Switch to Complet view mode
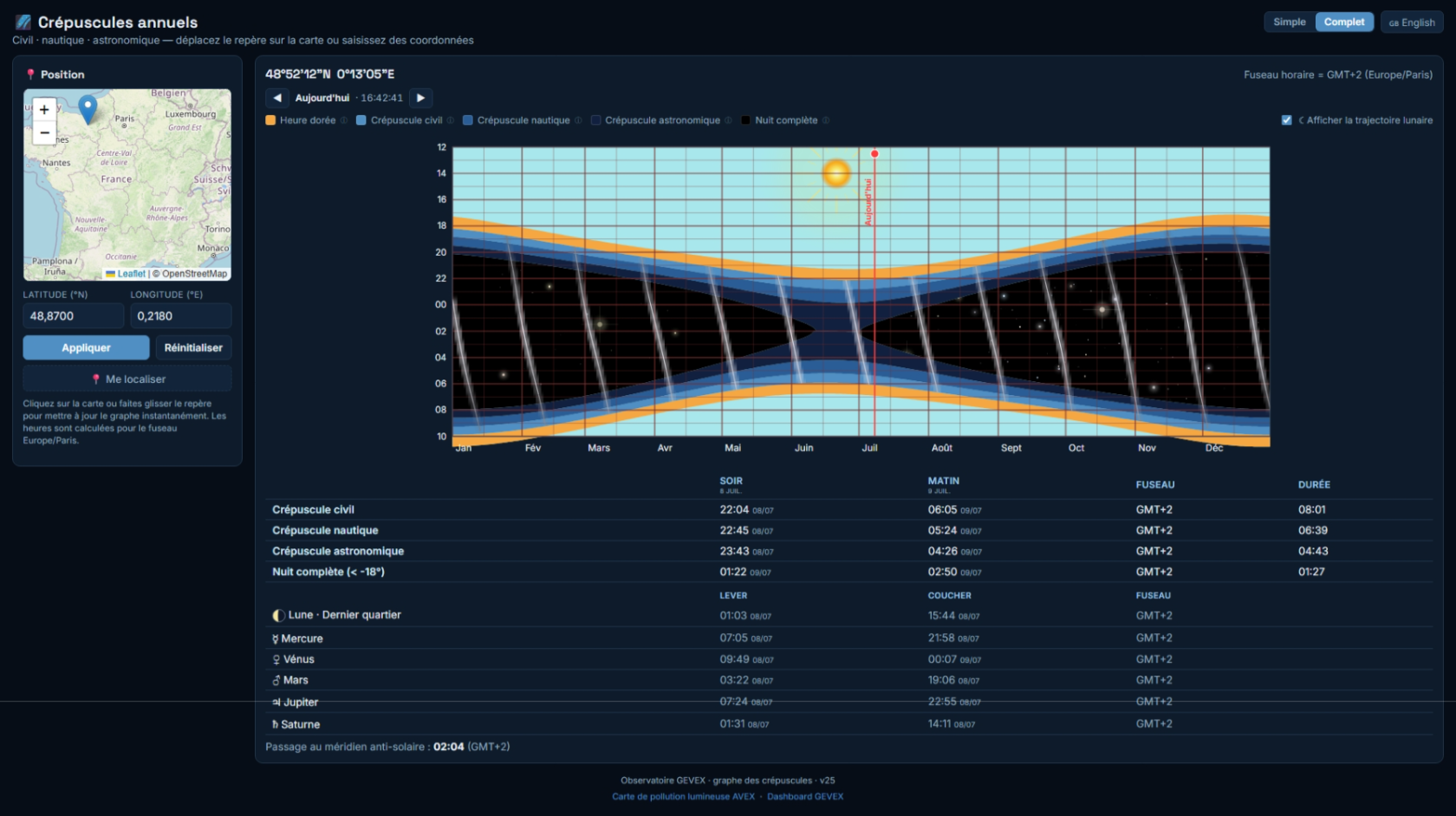The width and height of the screenshot is (1456, 816). coord(1344,23)
